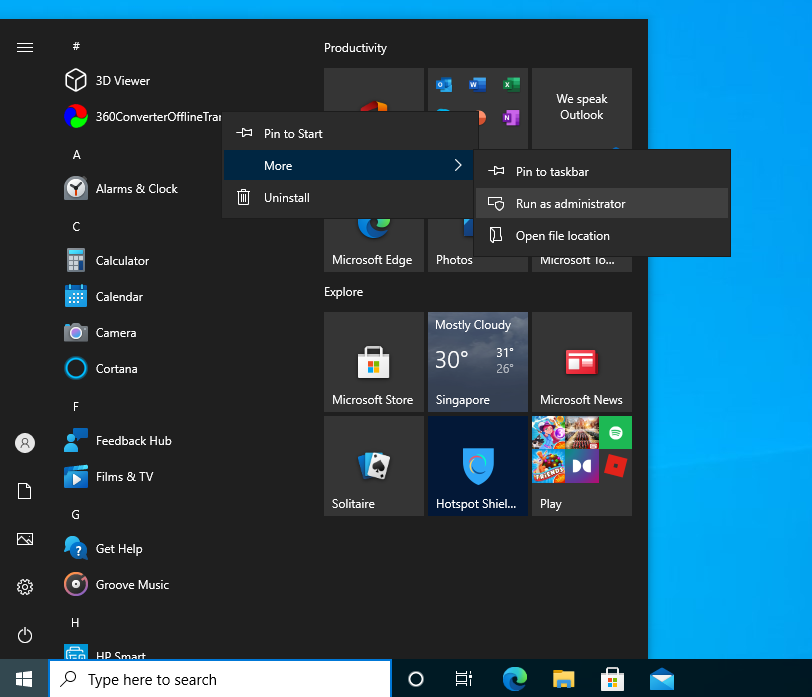812x697 pixels.
Task: Open Microsoft Store tile
Action: coord(374,362)
